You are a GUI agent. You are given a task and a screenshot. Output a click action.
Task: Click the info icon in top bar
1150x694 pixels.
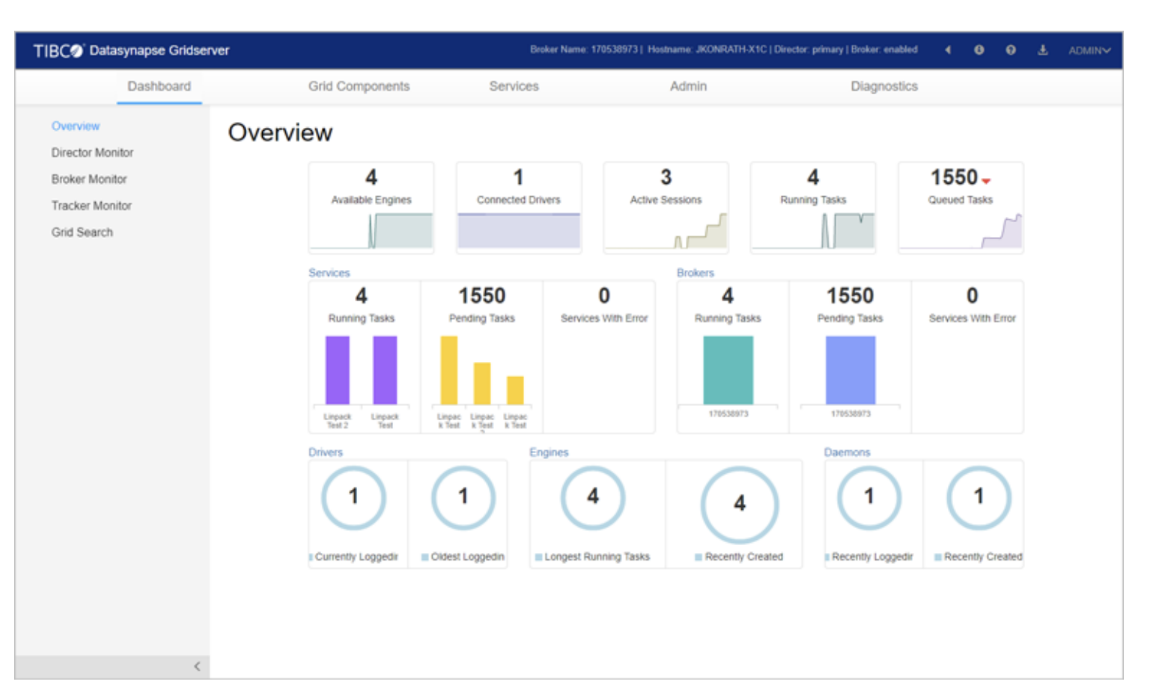978,51
